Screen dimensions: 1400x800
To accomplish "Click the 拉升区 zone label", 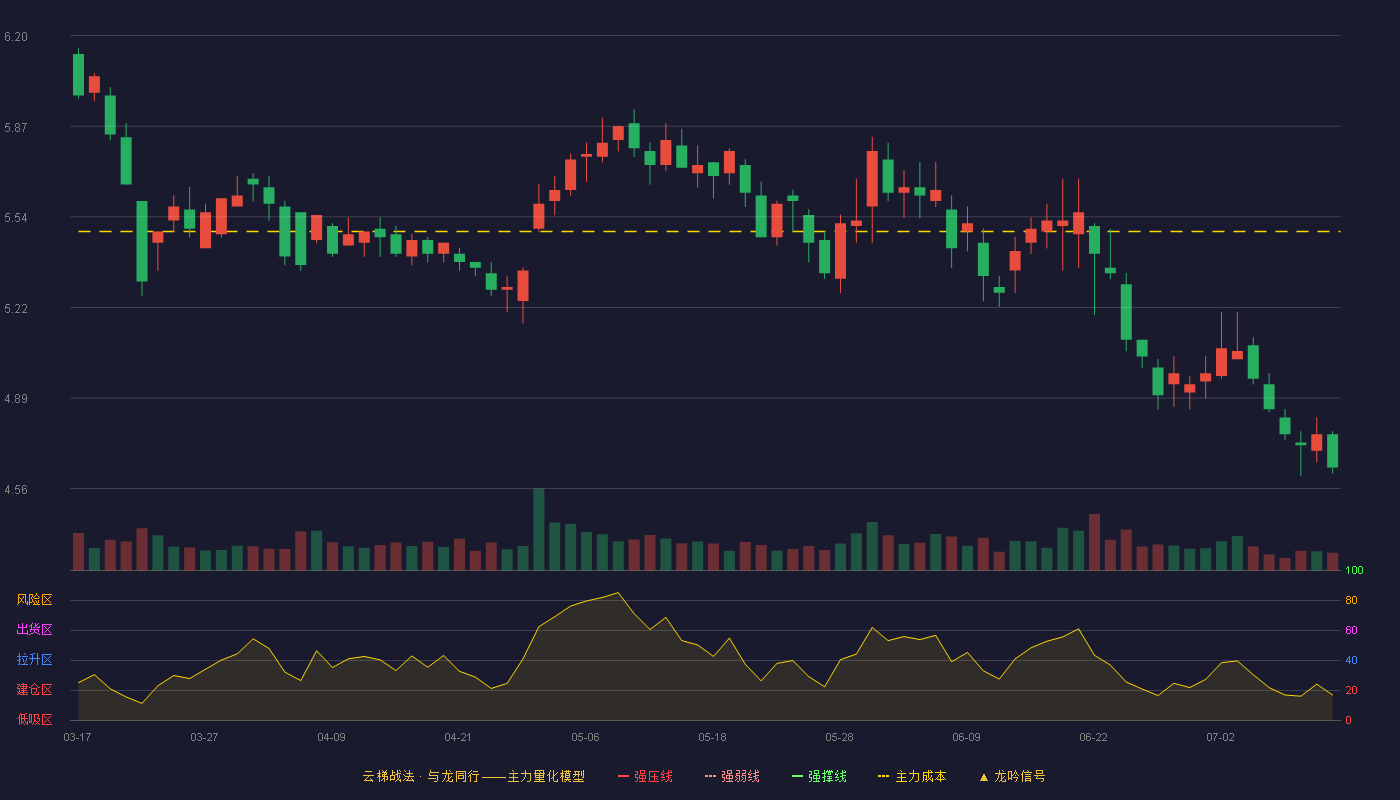I will coord(34,660).
